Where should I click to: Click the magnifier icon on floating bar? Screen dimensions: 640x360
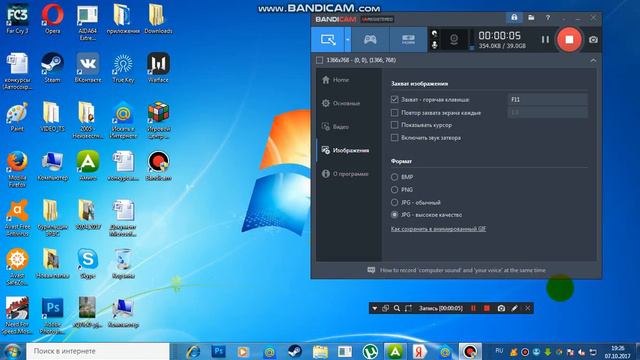(397, 309)
